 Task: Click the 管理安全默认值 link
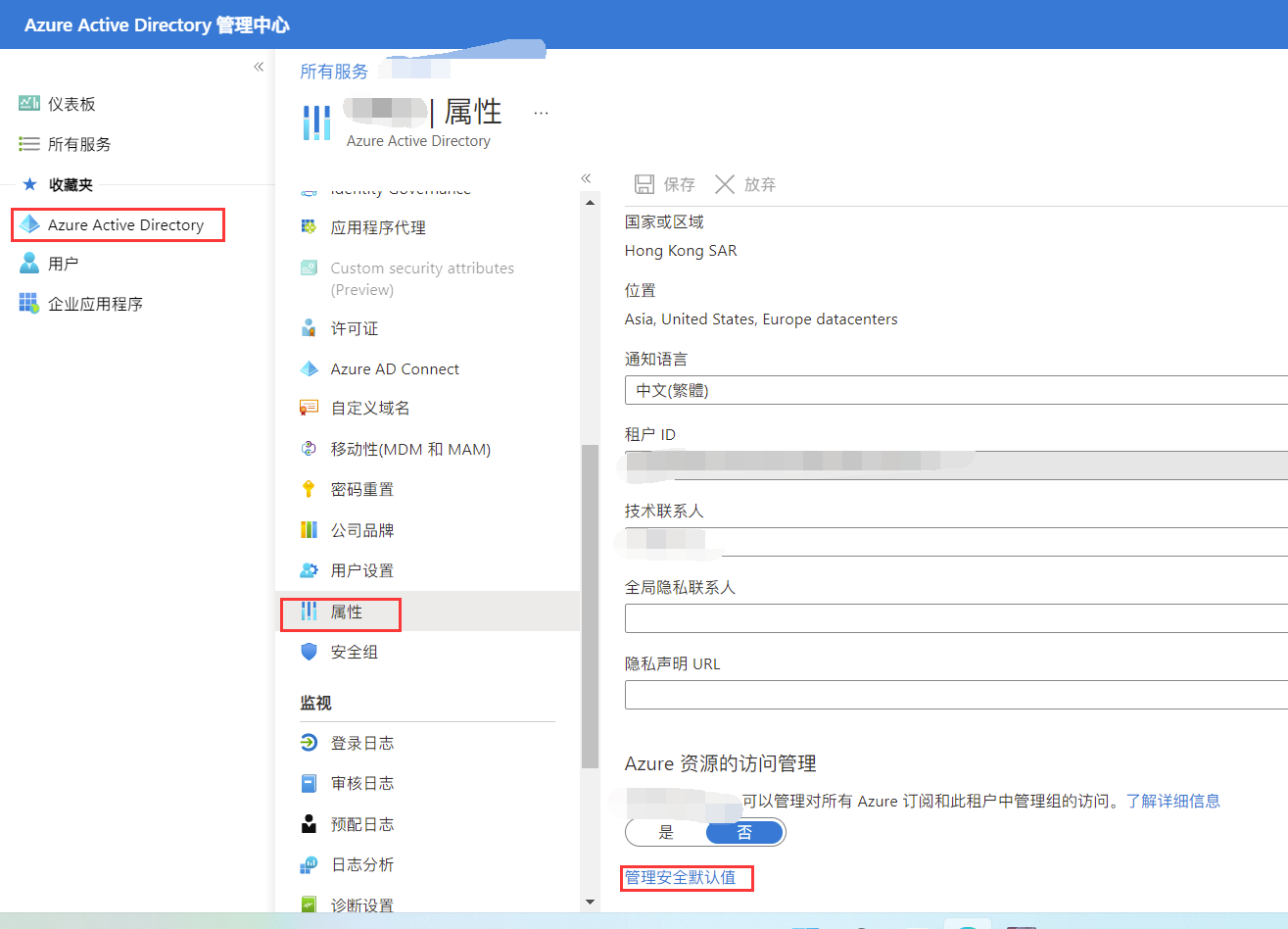coord(681,877)
